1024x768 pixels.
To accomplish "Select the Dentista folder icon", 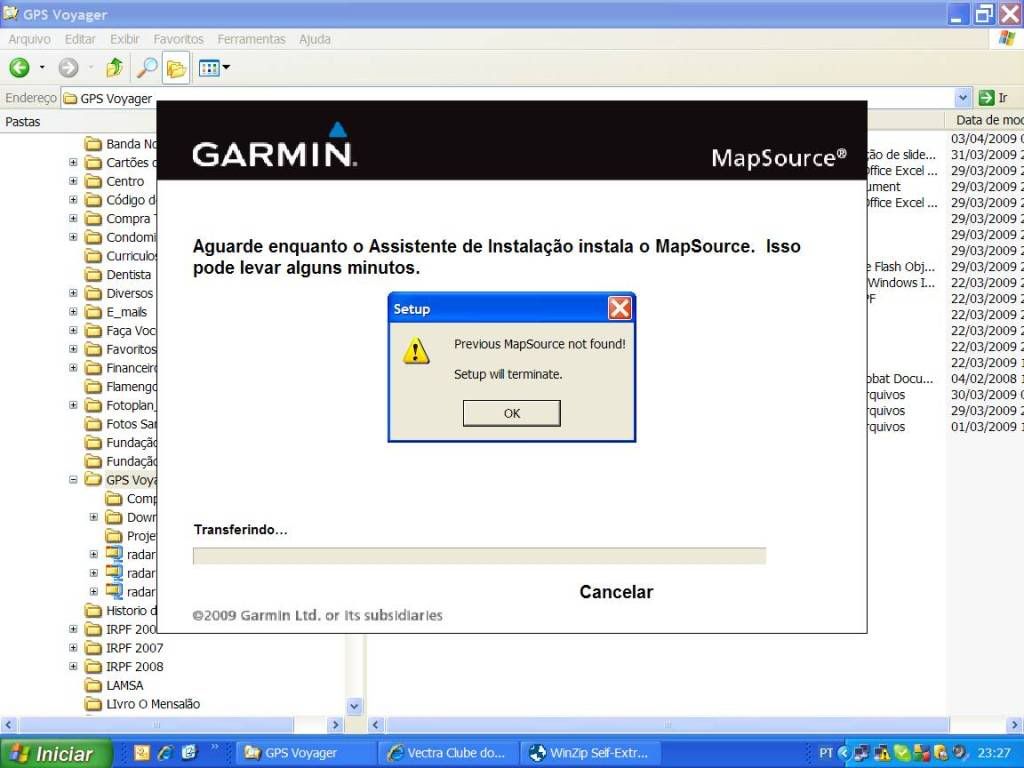I will pos(94,274).
